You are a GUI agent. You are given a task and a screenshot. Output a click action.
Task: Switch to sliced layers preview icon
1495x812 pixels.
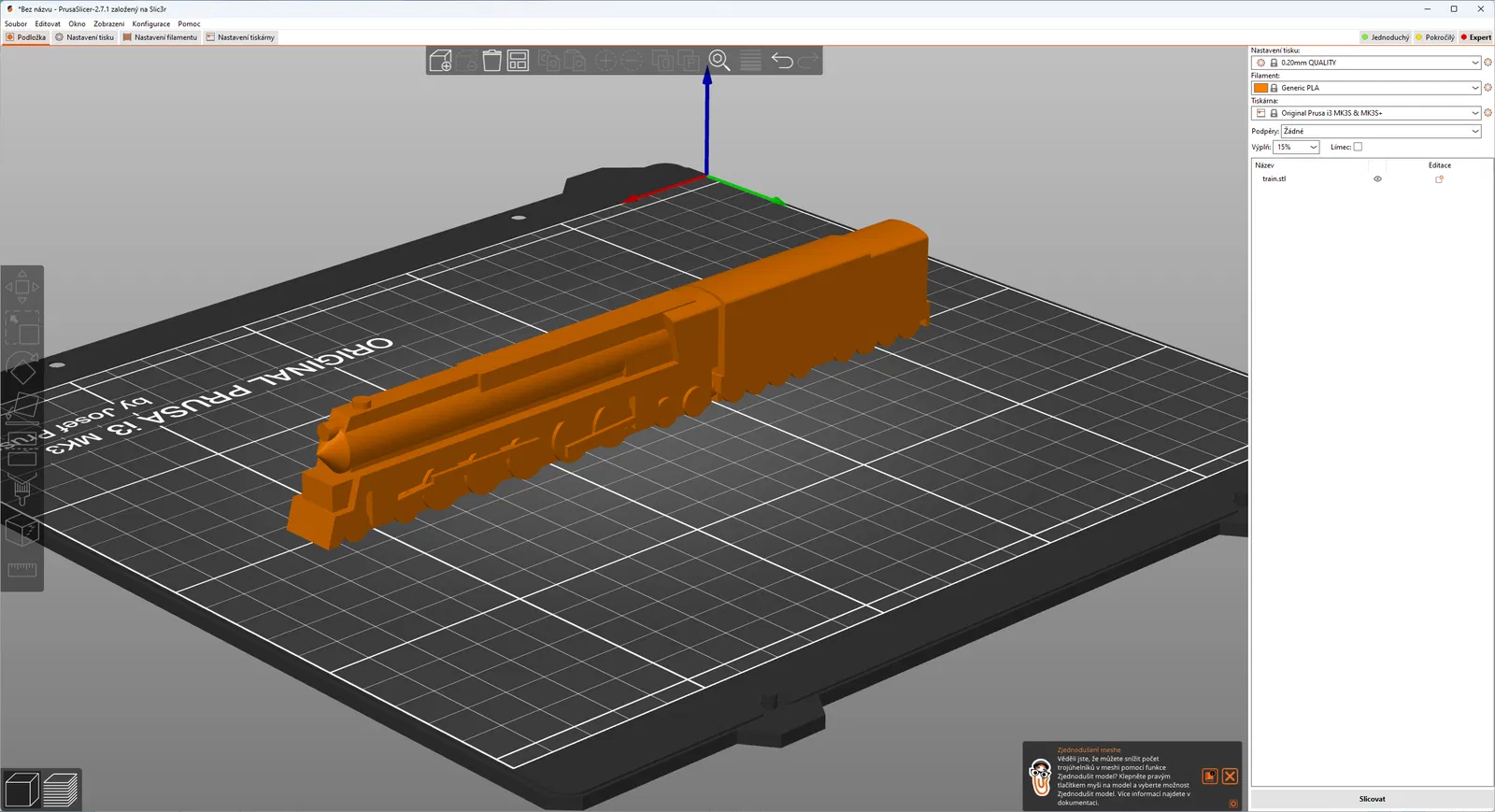(x=61, y=790)
